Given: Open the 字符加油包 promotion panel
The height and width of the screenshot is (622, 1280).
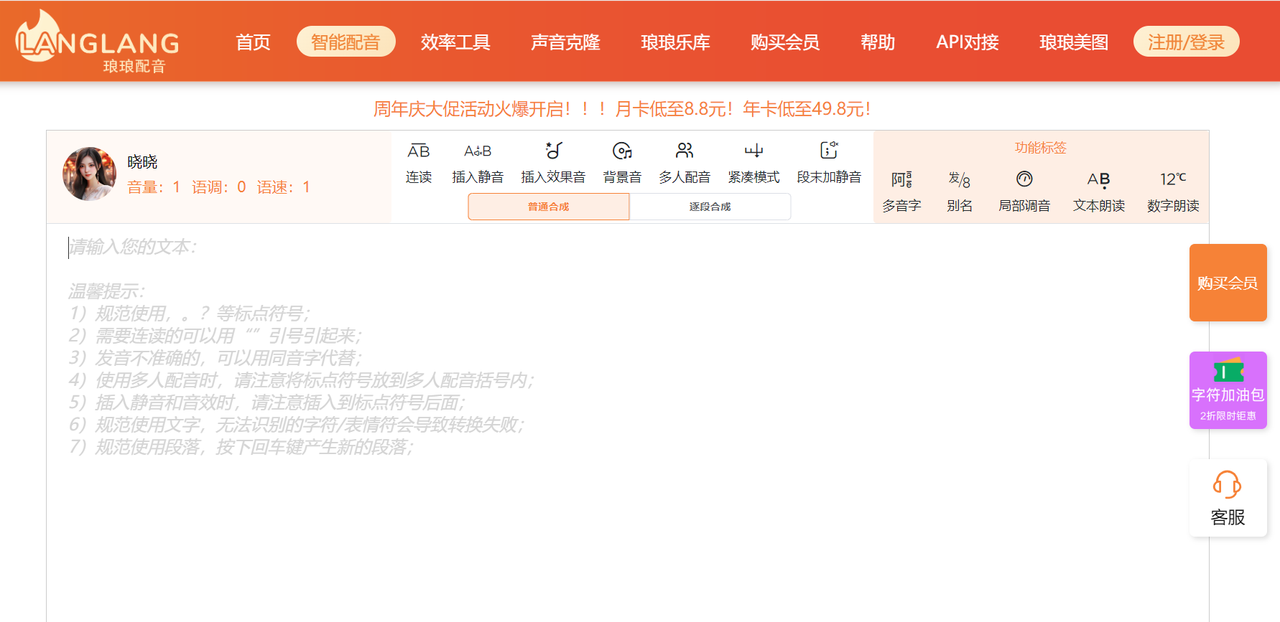Looking at the screenshot, I should [x=1227, y=390].
